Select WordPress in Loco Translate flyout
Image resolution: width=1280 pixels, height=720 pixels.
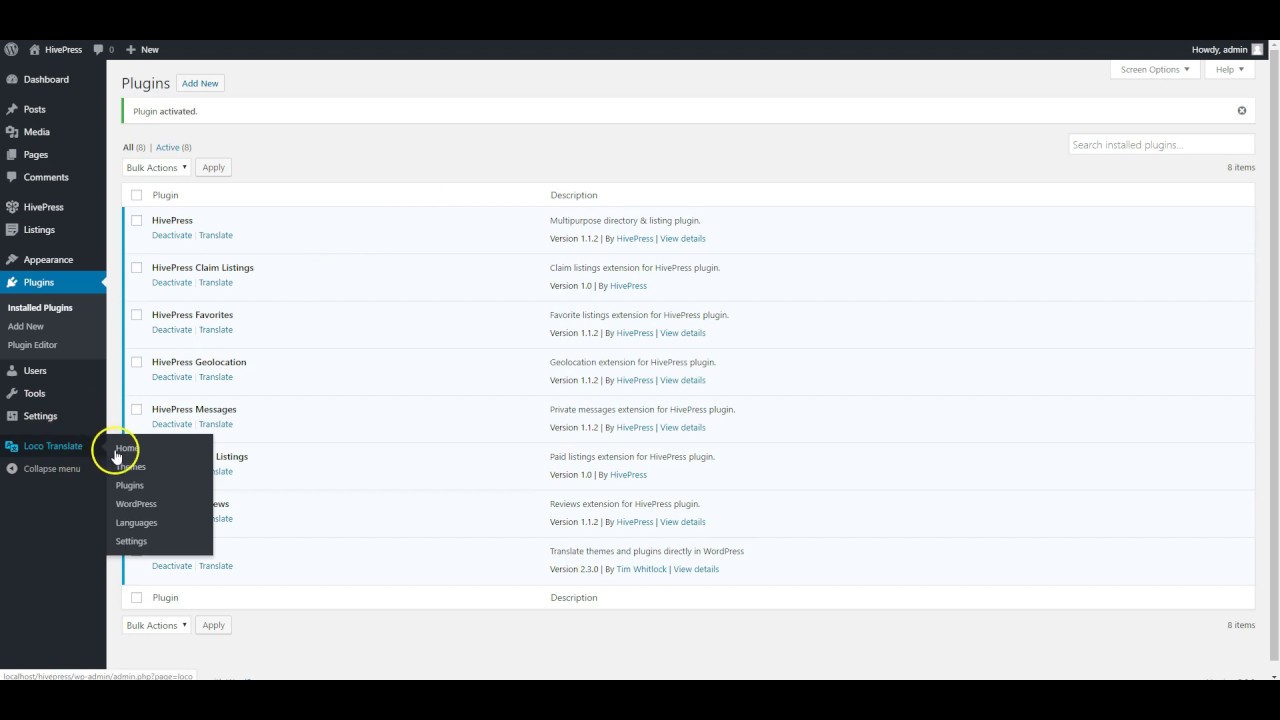pos(136,504)
